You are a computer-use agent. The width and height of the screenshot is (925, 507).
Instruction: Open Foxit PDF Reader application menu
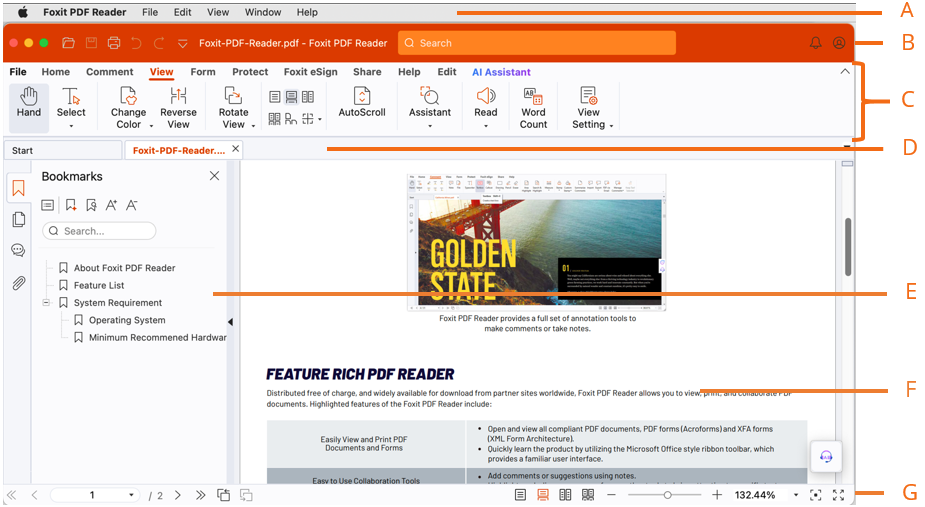(84, 12)
